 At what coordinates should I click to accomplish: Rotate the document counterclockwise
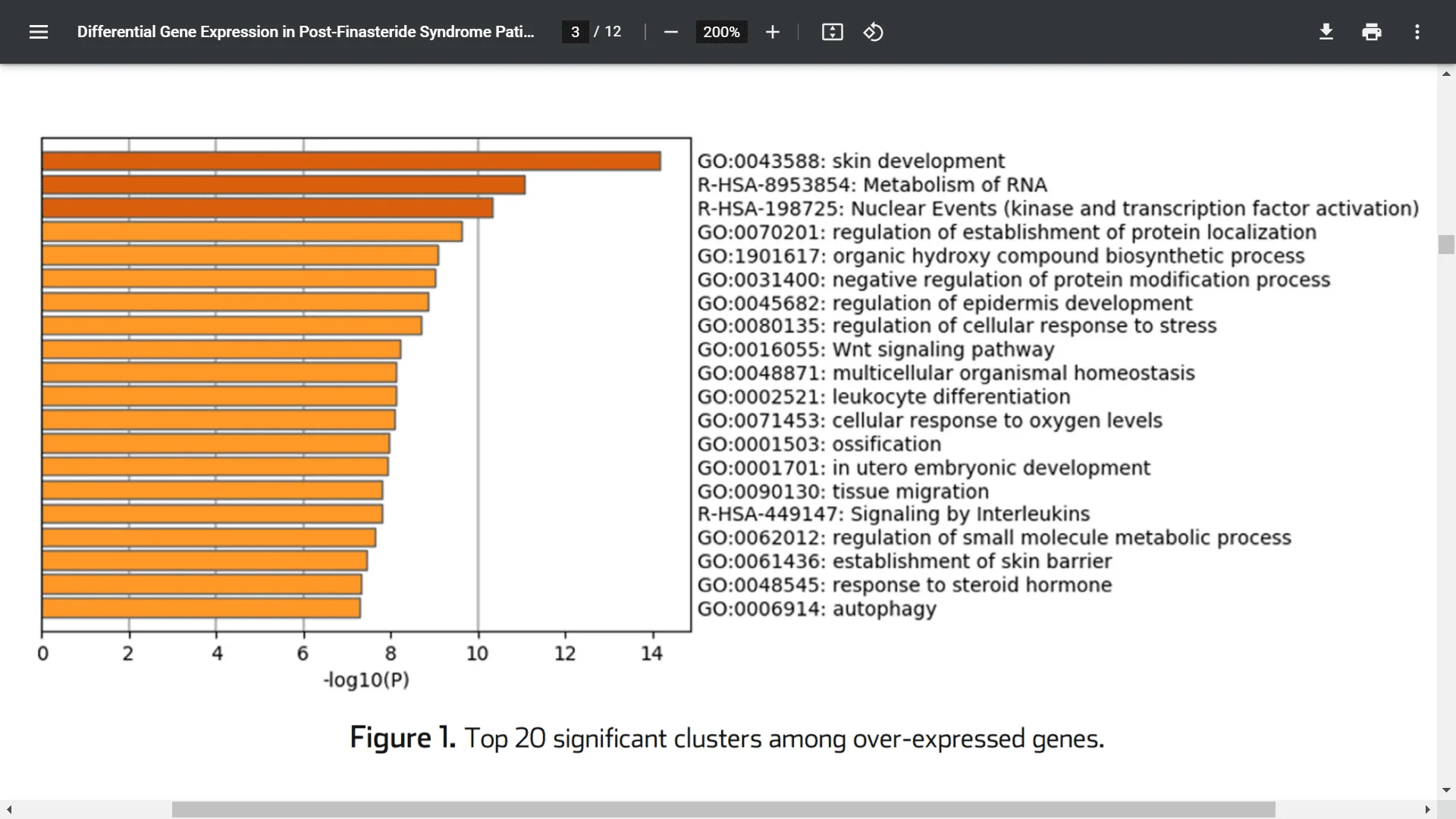[873, 32]
